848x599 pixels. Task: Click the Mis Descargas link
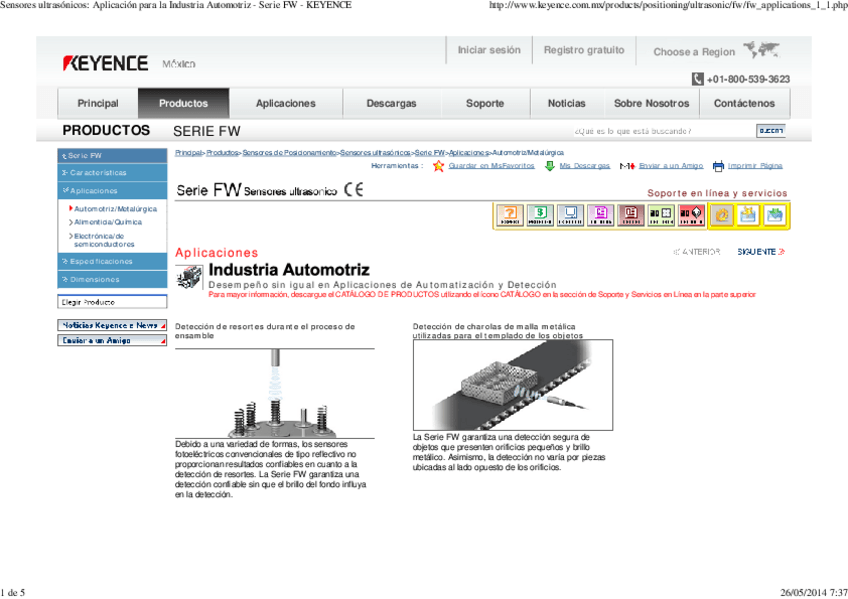[x=585, y=166]
